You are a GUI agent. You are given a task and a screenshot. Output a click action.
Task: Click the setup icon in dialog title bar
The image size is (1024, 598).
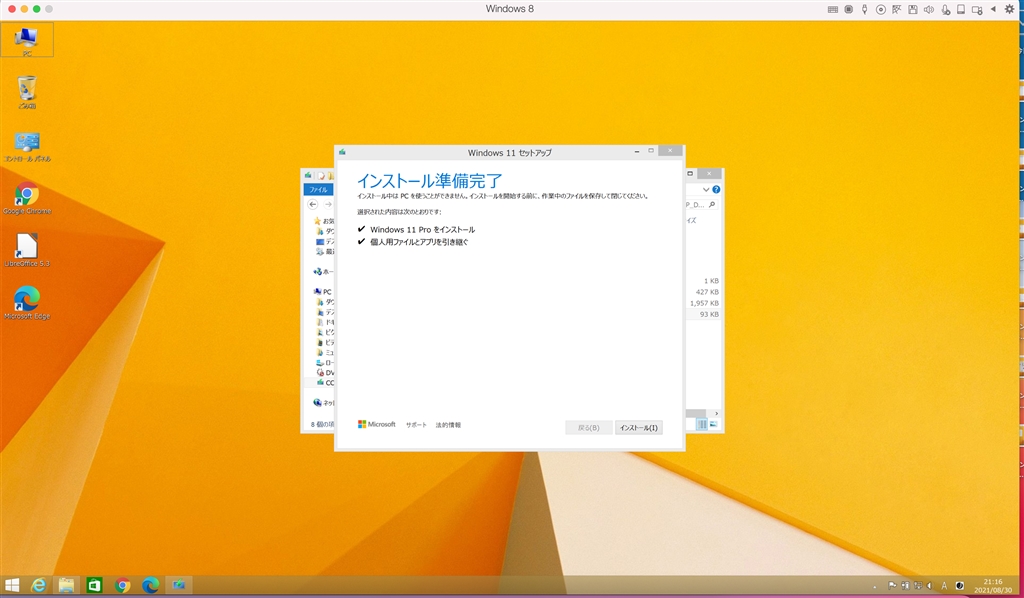click(342, 152)
